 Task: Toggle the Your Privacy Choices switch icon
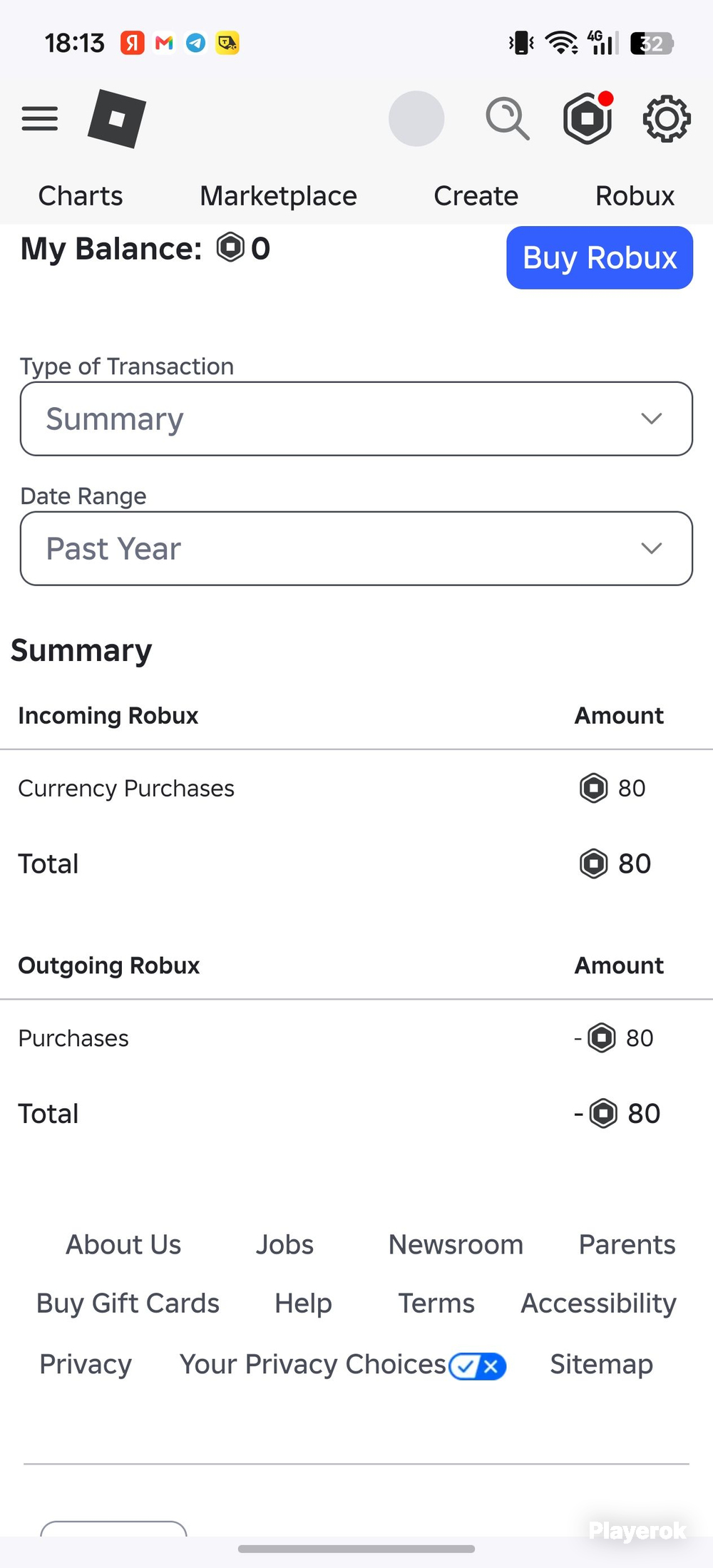[x=478, y=1366]
